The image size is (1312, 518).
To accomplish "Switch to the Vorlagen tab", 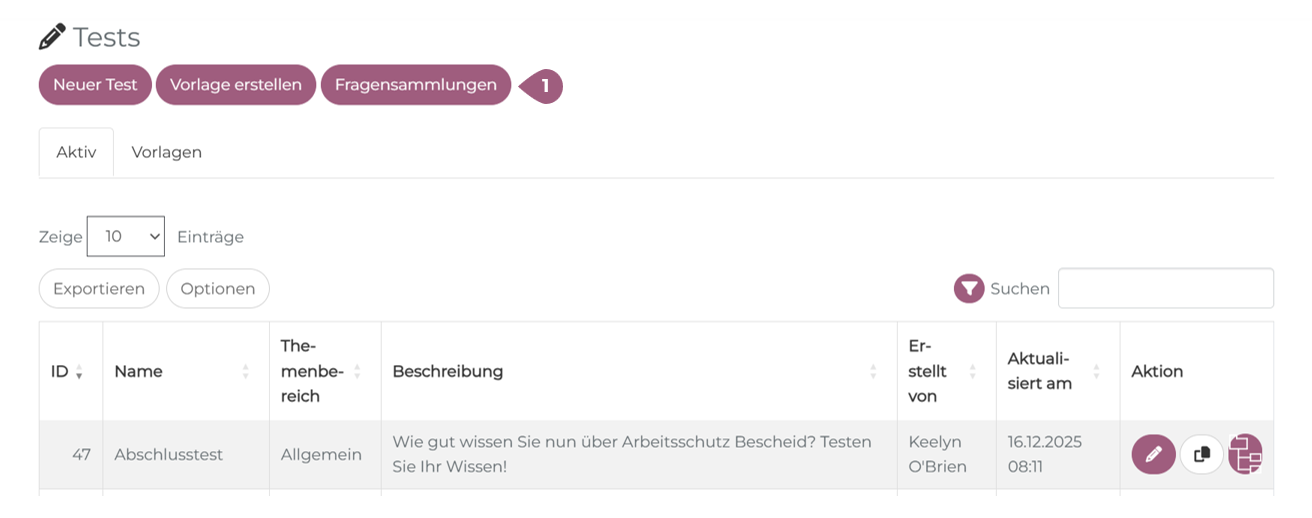I will pyautogui.click(x=167, y=153).
